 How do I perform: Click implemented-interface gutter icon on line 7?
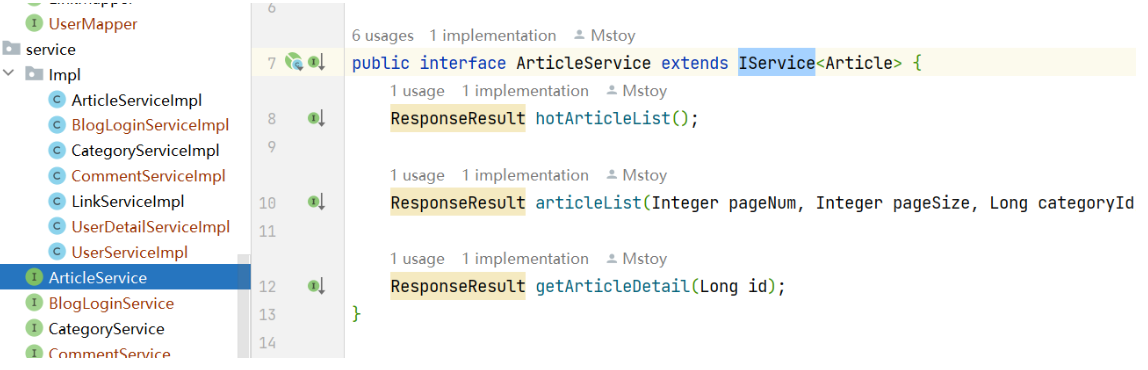(316, 63)
